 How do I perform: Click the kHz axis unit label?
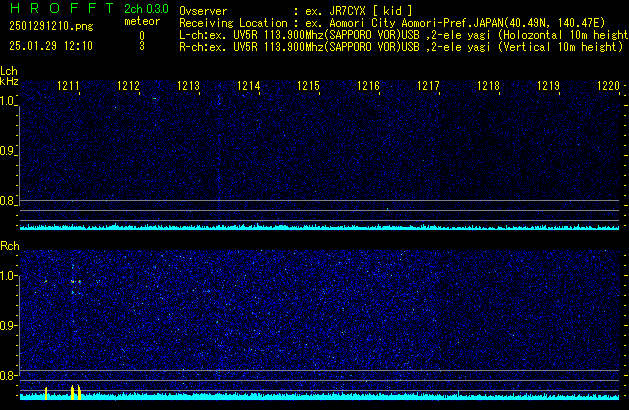point(9,81)
